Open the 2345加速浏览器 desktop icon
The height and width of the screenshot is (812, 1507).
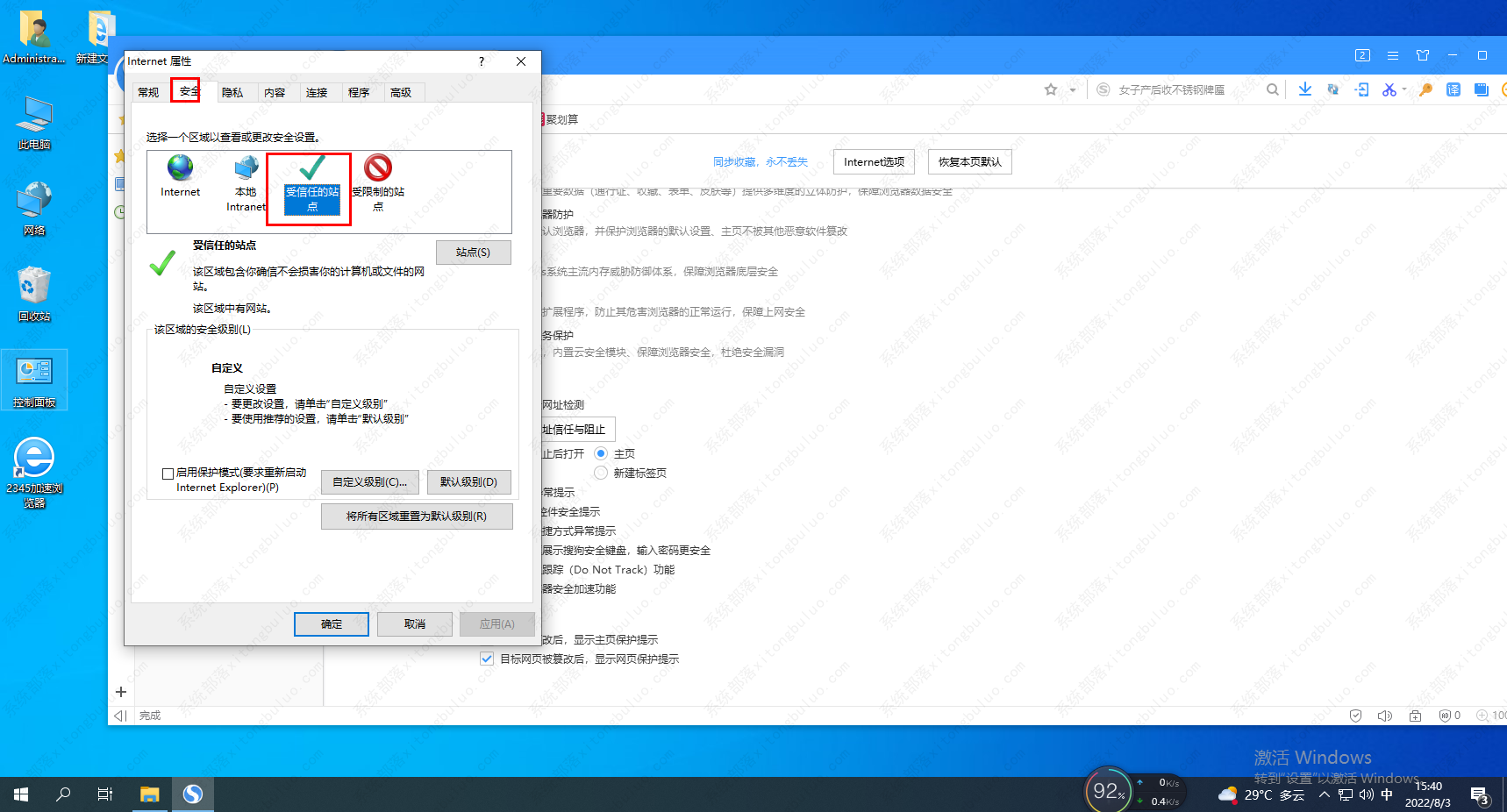[x=34, y=472]
